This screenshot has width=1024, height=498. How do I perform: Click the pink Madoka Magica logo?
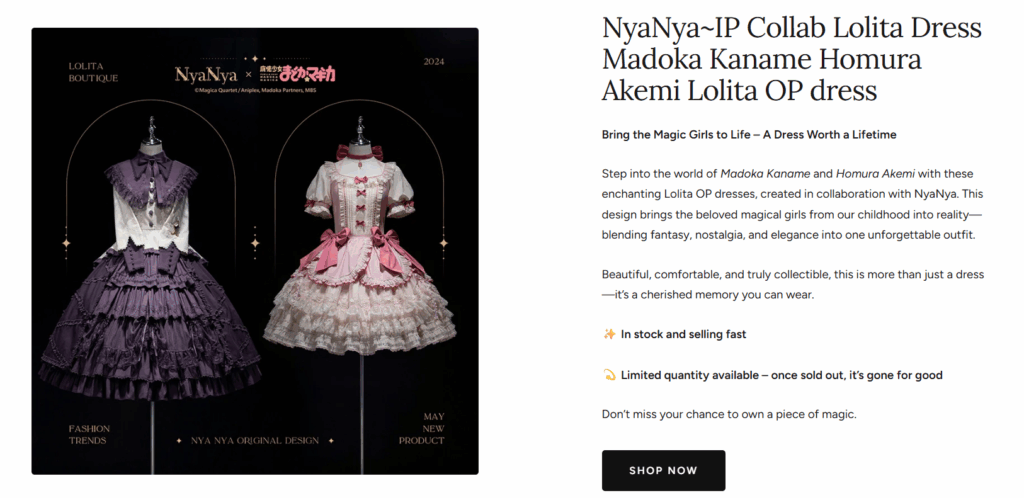tap(293, 74)
